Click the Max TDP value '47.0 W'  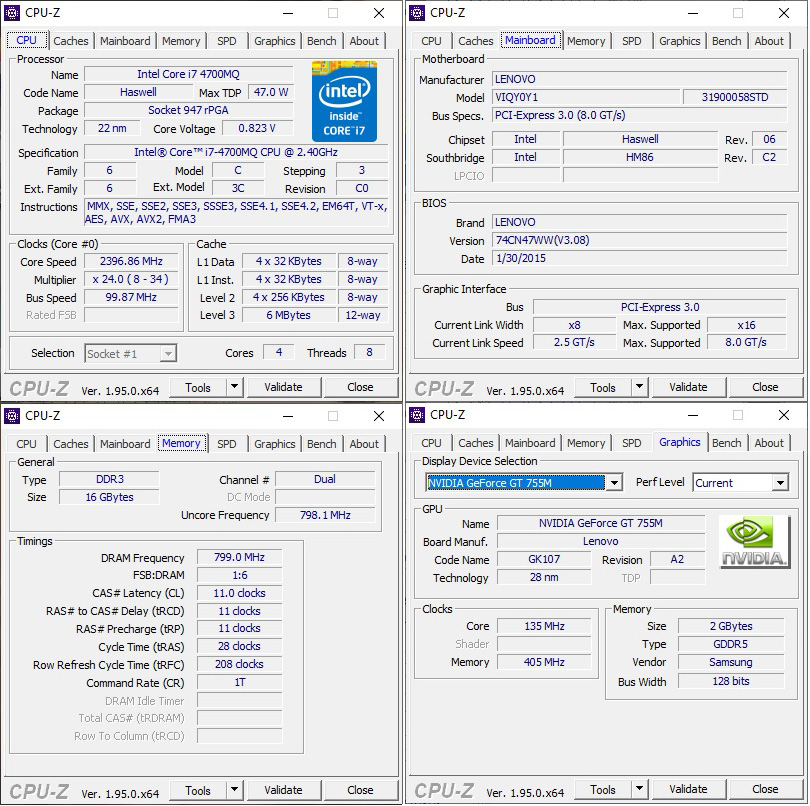click(271, 92)
